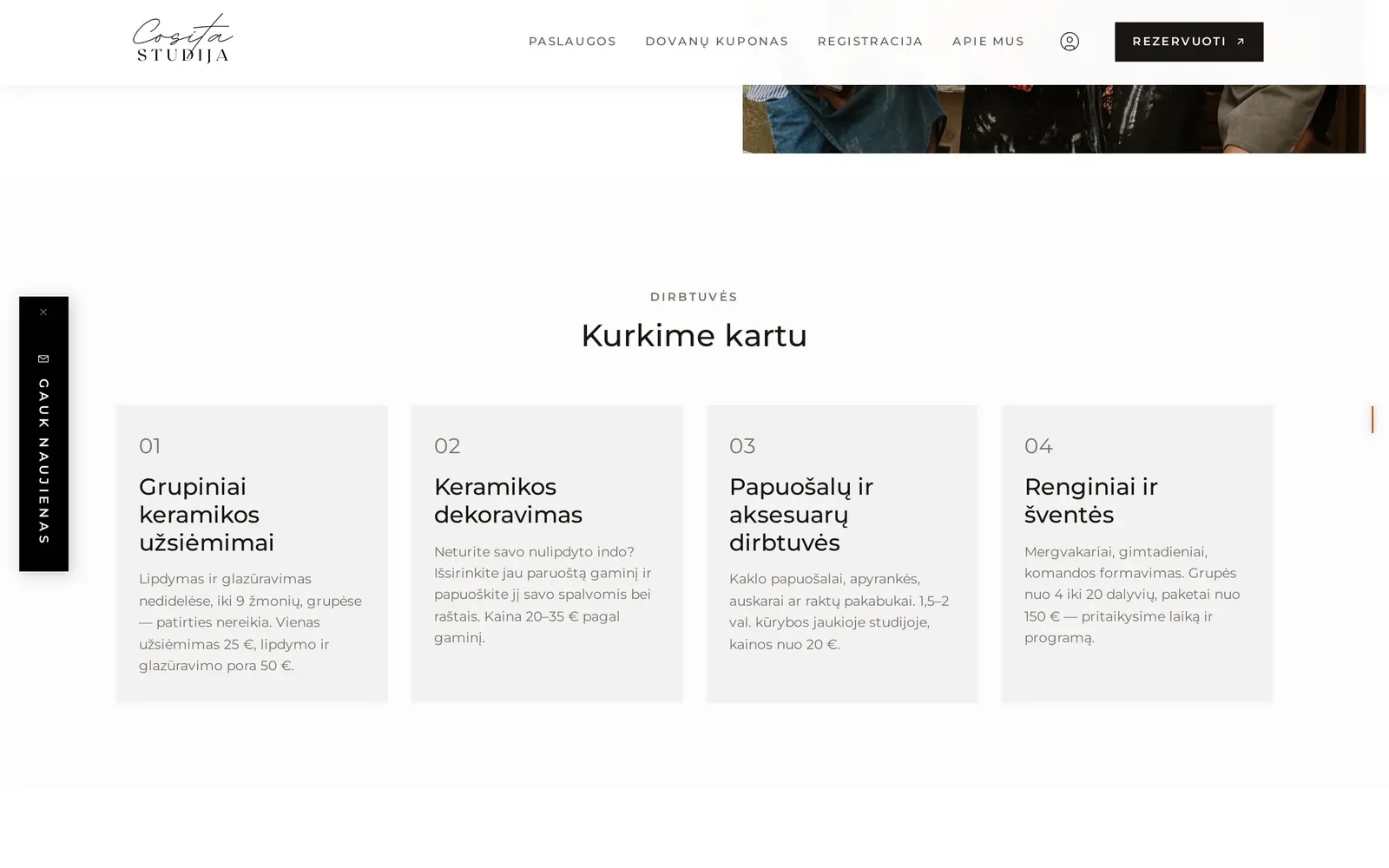Click the 01 card number
This screenshot has width=1389, height=868.
(149, 446)
